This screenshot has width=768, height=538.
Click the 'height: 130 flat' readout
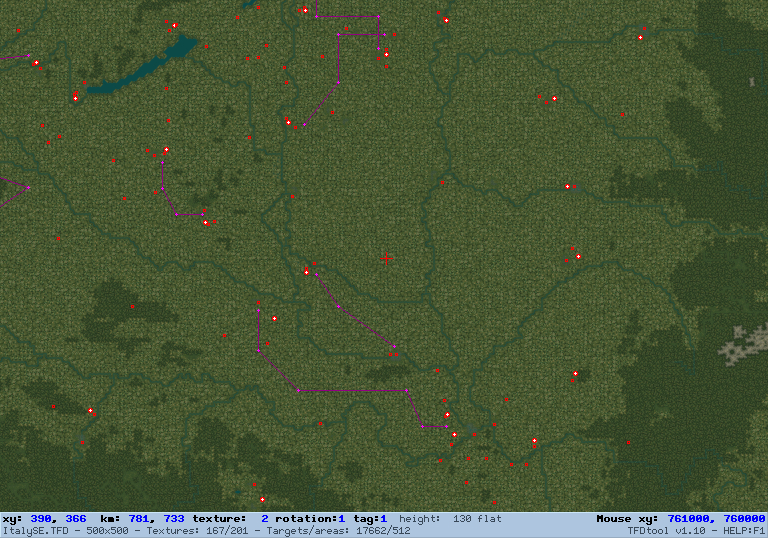pos(450,518)
